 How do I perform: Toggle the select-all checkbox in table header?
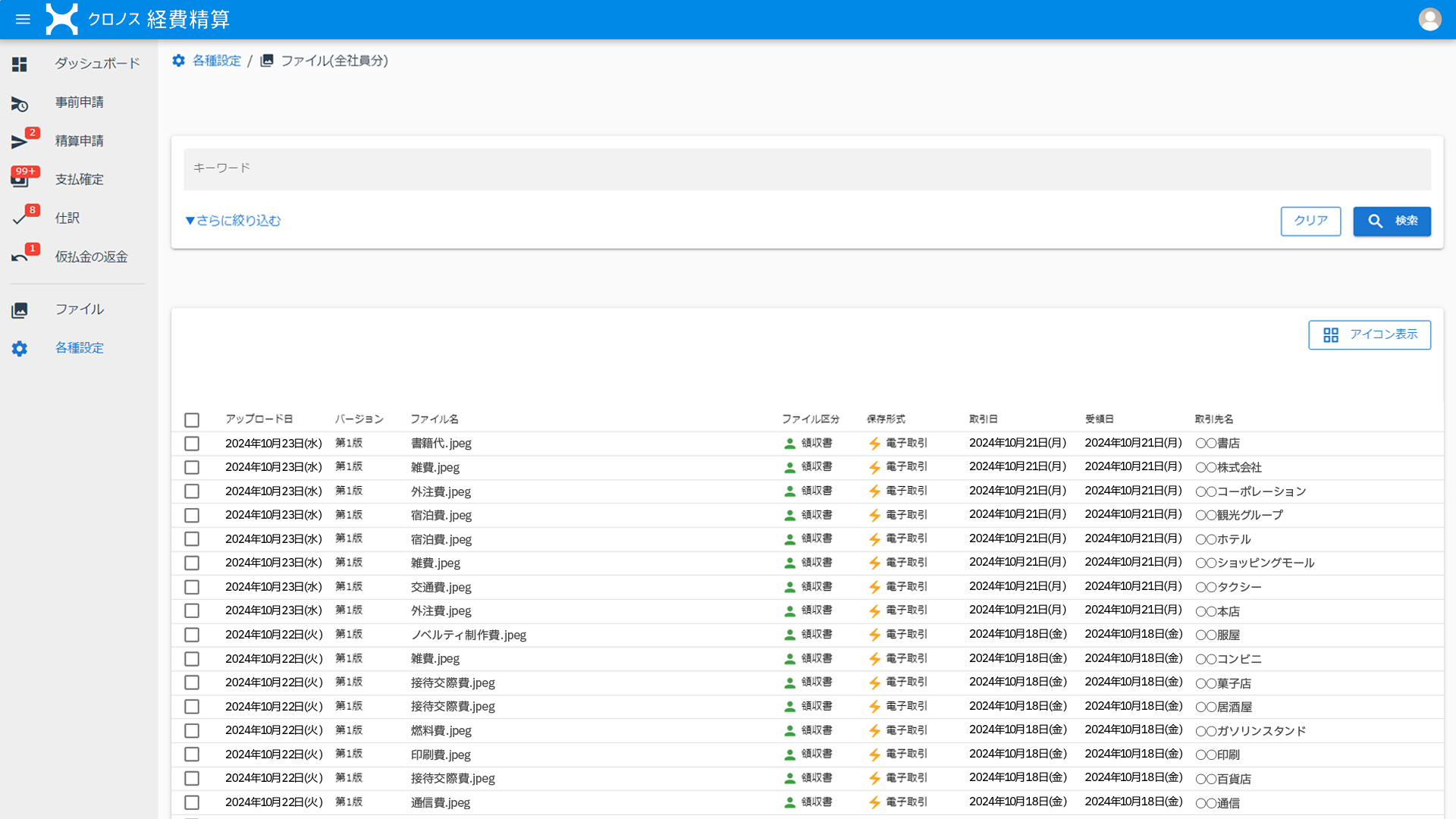tap(192, 420)
